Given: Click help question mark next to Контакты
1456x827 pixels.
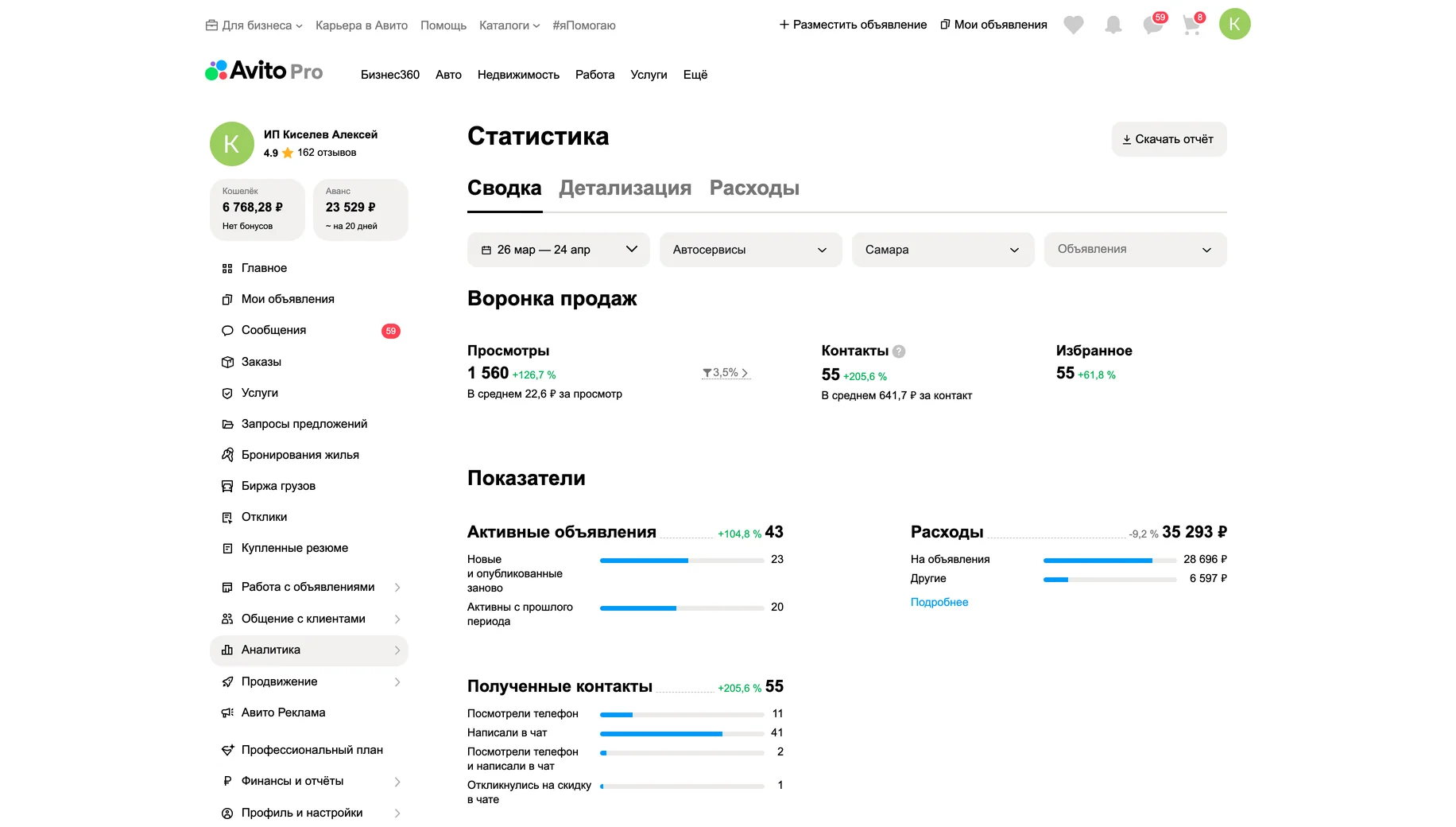Looking at the screenshot, I should point(899,351).
